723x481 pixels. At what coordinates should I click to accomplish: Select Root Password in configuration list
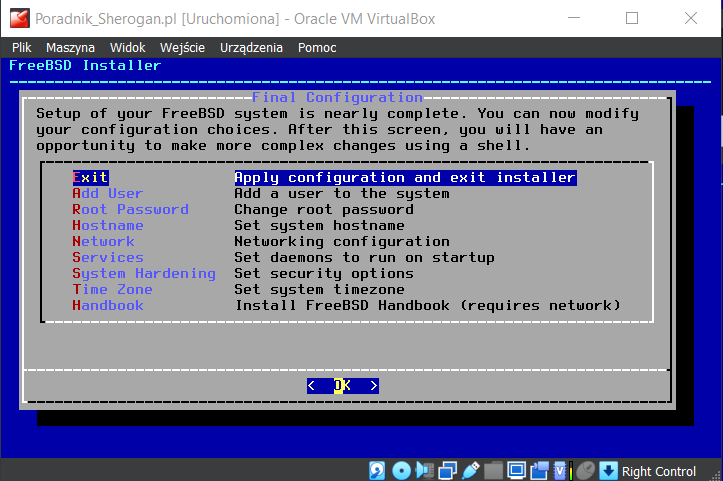(130, 209)
